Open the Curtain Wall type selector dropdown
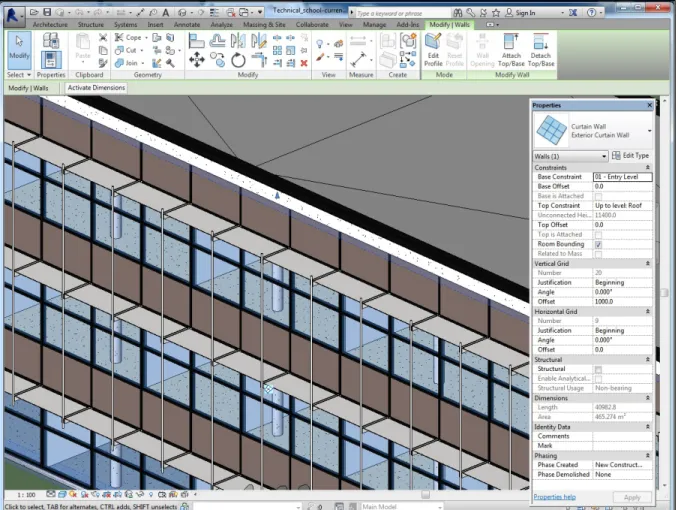 pos(649,131)
